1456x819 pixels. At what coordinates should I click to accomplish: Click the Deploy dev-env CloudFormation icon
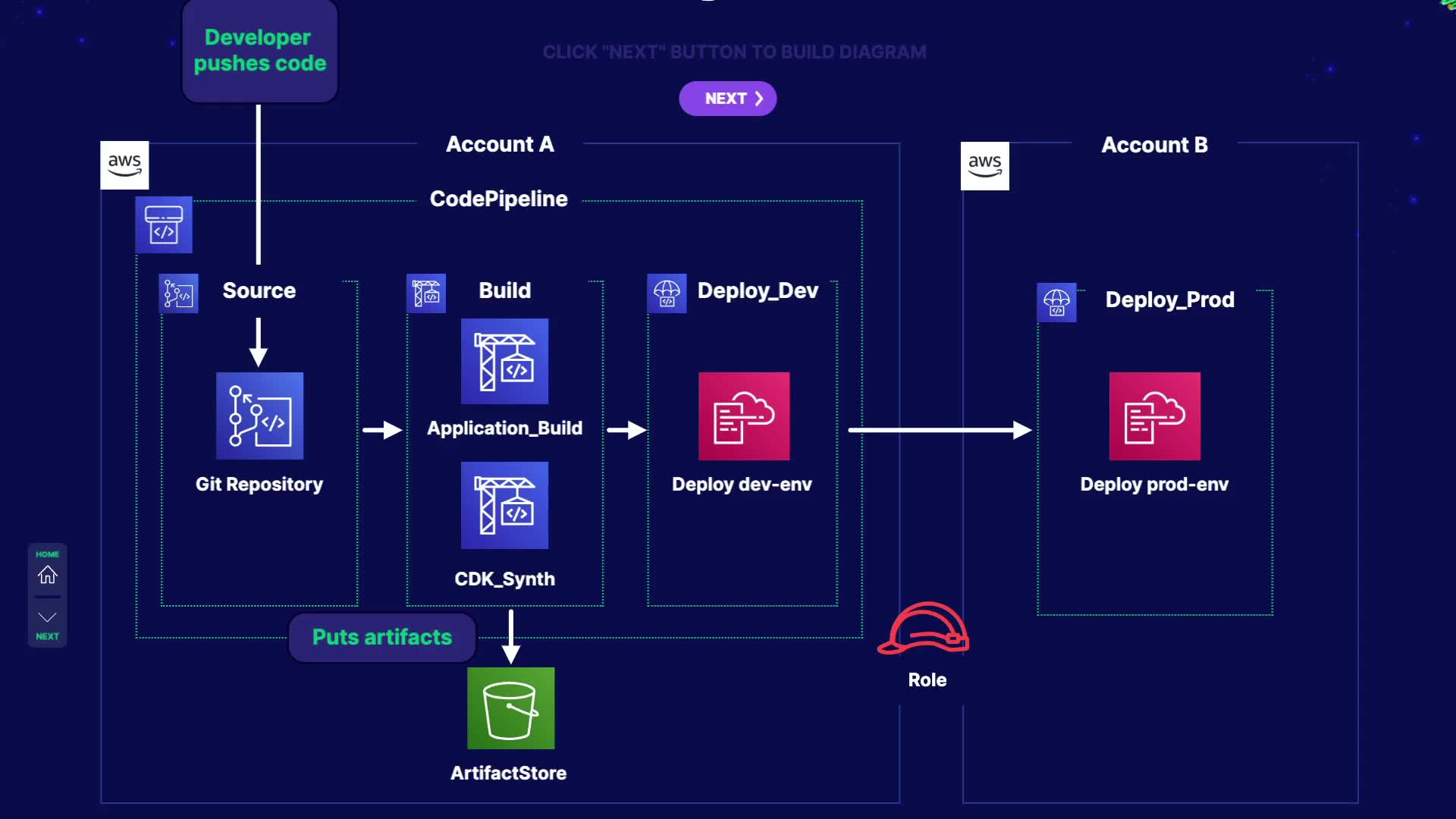click(x=743, y=416)
